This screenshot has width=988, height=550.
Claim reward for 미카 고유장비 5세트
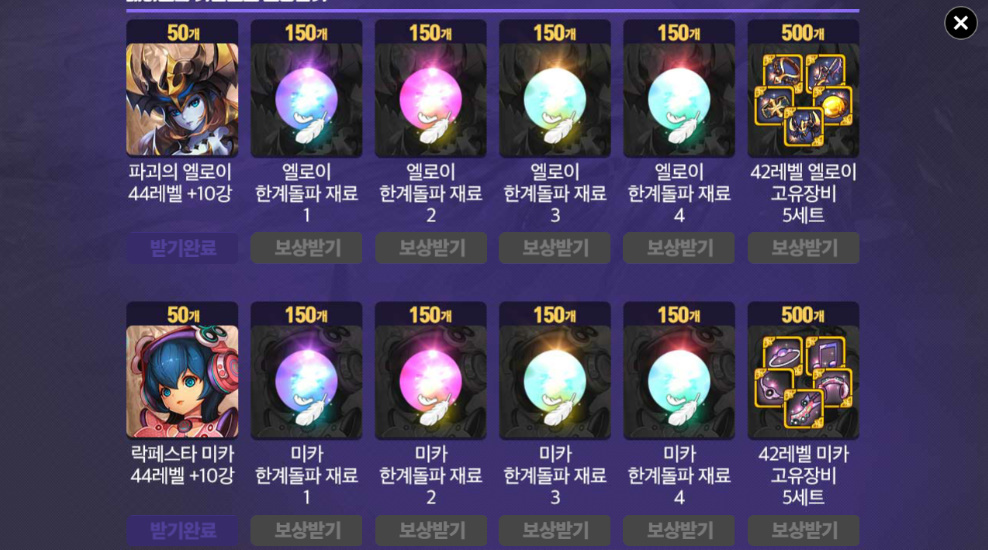[x=803, y=530]
